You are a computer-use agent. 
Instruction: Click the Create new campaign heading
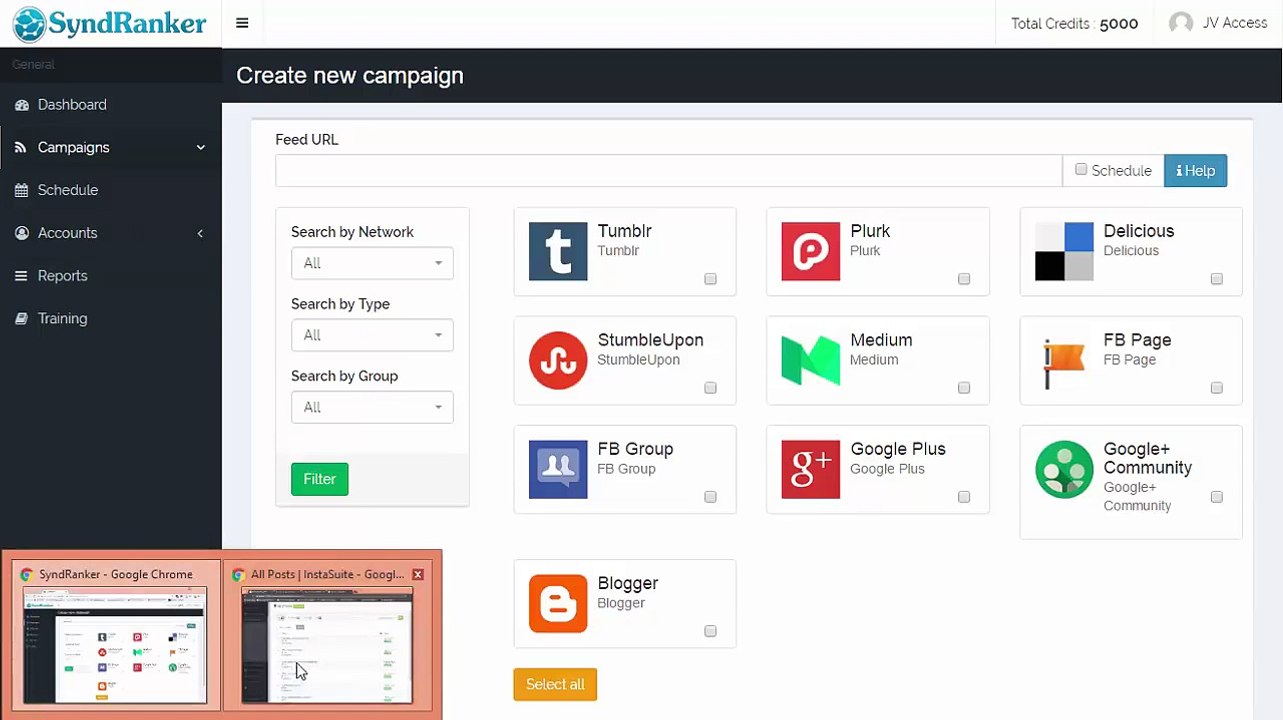tap(350, 76)
